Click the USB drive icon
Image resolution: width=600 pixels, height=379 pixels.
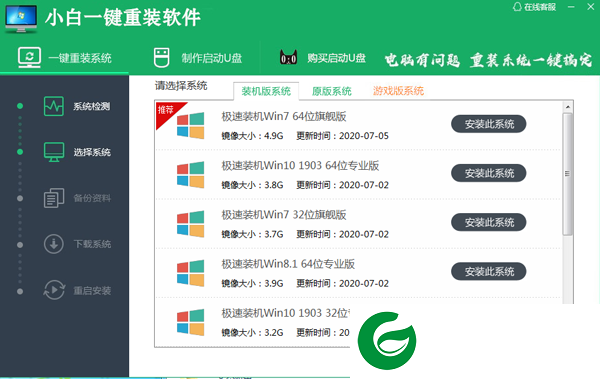click(x=161, y=58)
